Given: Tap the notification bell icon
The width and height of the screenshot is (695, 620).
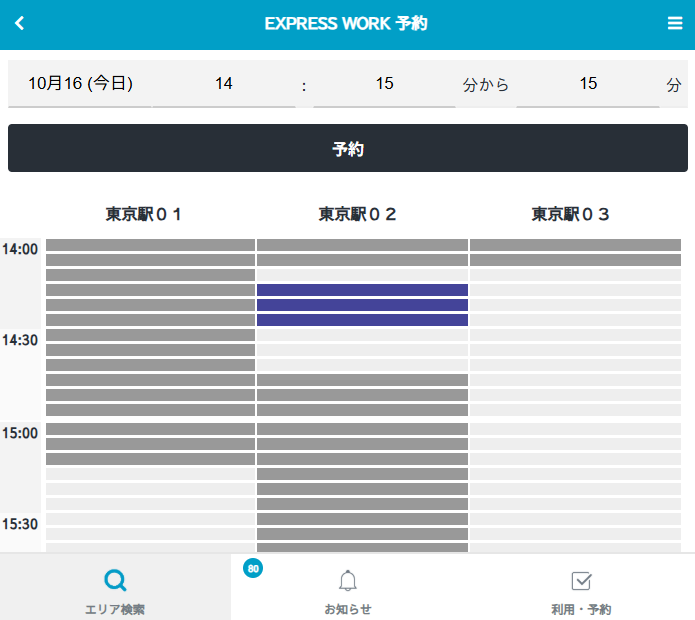Looking at the screenshot, I should click(x=348, y=581).
